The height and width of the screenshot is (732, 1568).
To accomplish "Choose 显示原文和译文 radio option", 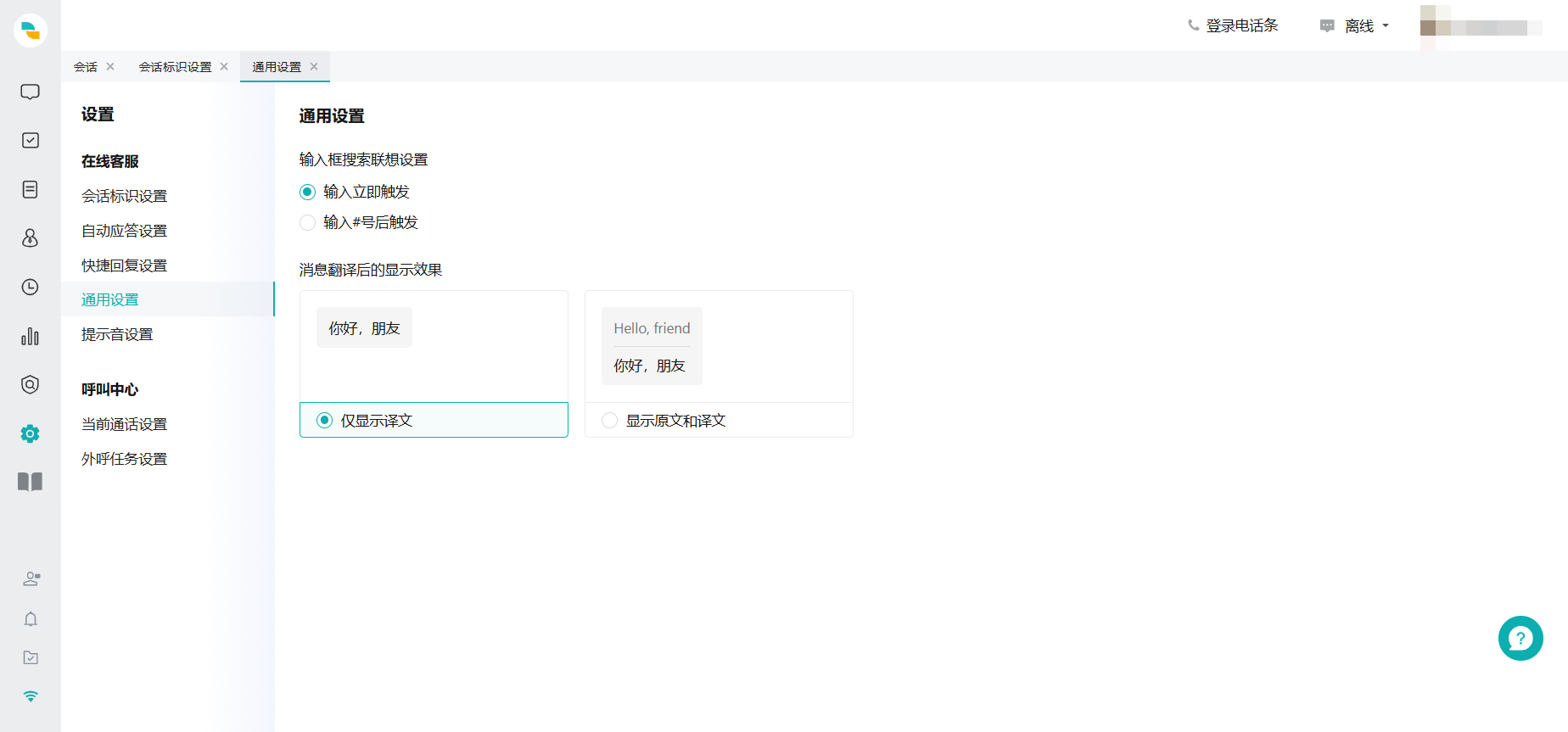I will point(609,421).
